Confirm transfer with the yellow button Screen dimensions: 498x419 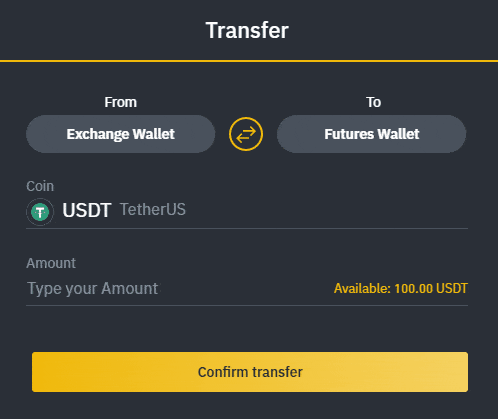click(x=250, y=372)
